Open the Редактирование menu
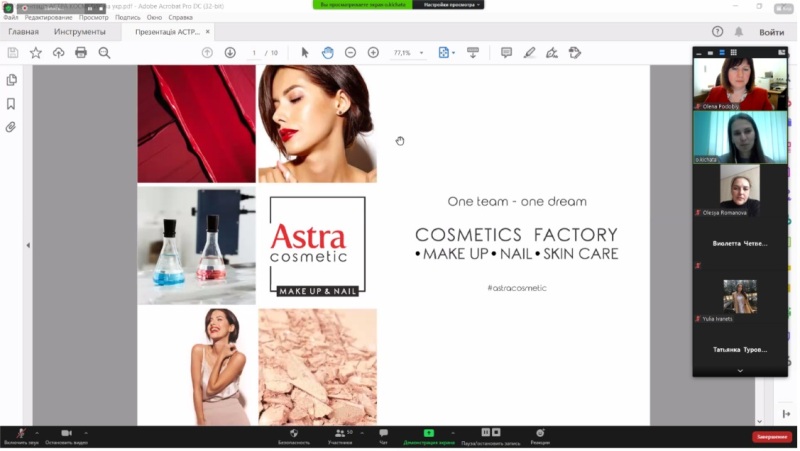 pyautogui.click(x=48, y=17)
